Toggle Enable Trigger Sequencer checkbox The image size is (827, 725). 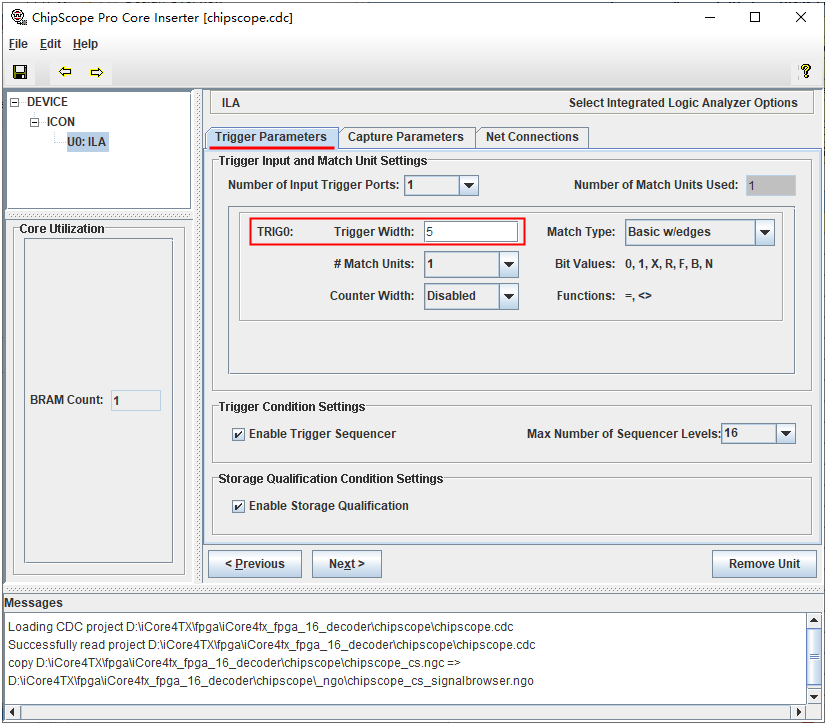[238, 434]
